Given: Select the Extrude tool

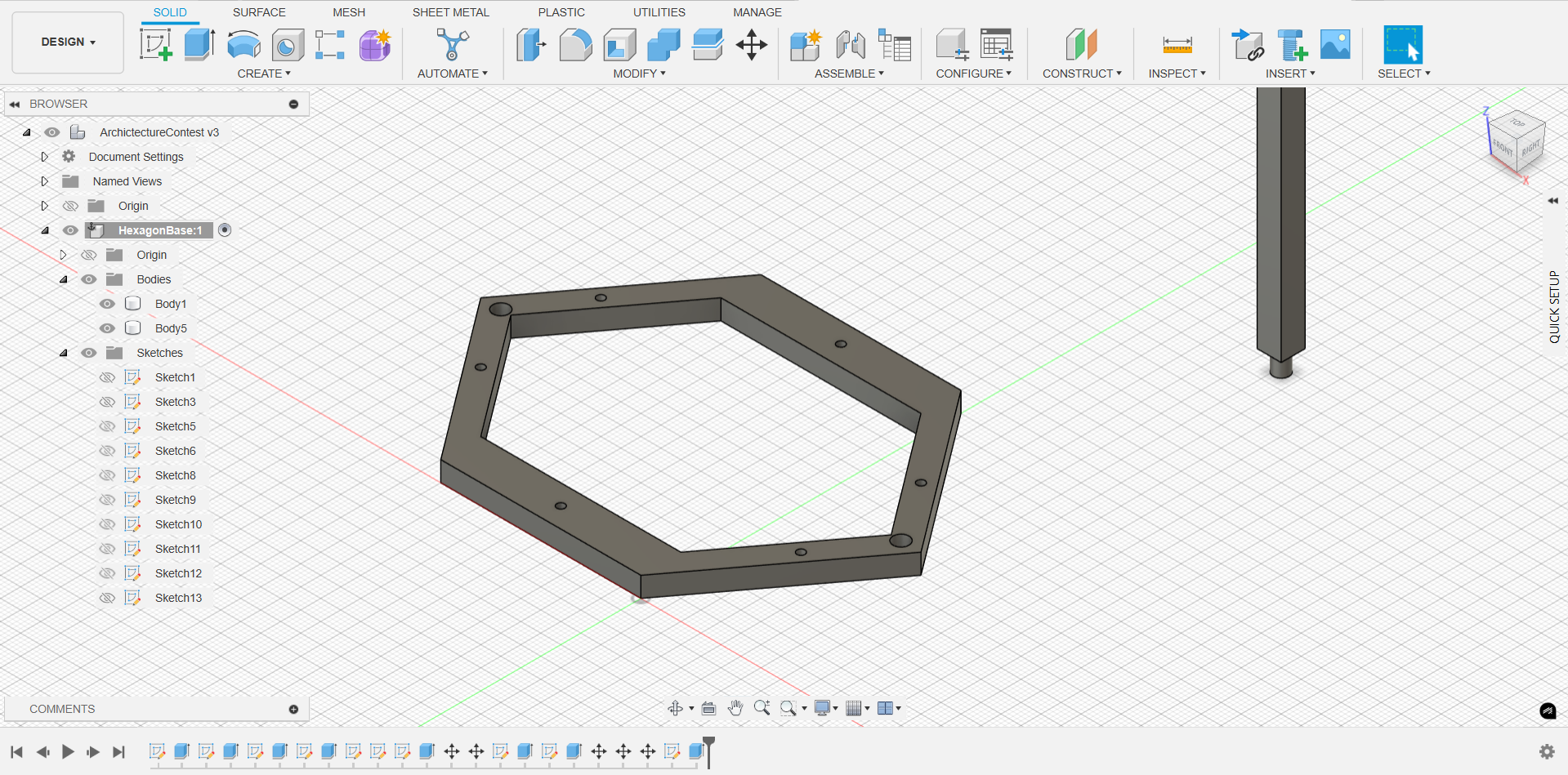Looking at the screenshot, I should coord(199,45).
